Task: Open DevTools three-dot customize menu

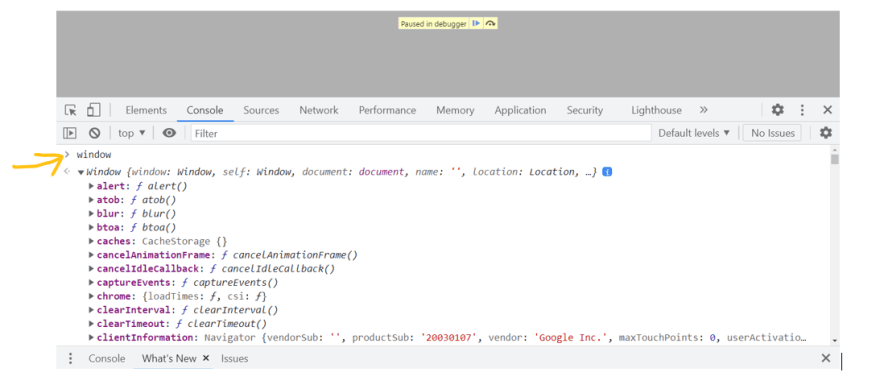Action: [802, 110]
